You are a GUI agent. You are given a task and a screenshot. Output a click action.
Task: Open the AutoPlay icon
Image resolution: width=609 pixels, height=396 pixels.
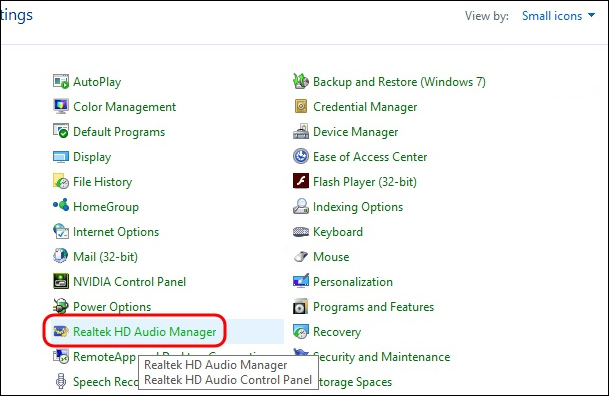click(61, 82)
